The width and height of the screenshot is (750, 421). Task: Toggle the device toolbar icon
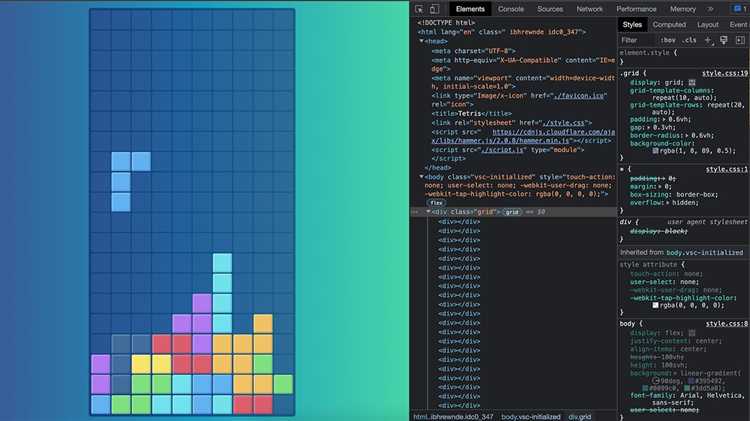[x=434, y=9]
